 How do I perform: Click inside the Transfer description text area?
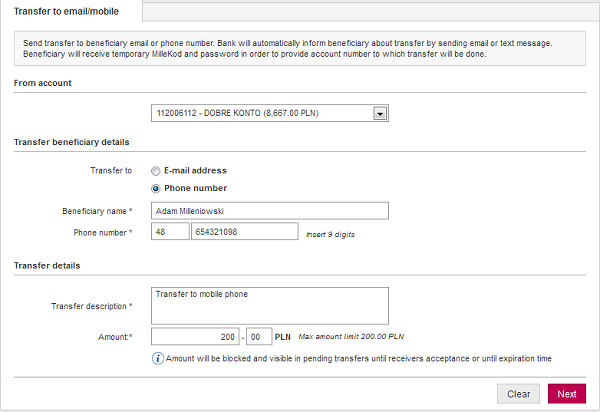click(268, 305)
